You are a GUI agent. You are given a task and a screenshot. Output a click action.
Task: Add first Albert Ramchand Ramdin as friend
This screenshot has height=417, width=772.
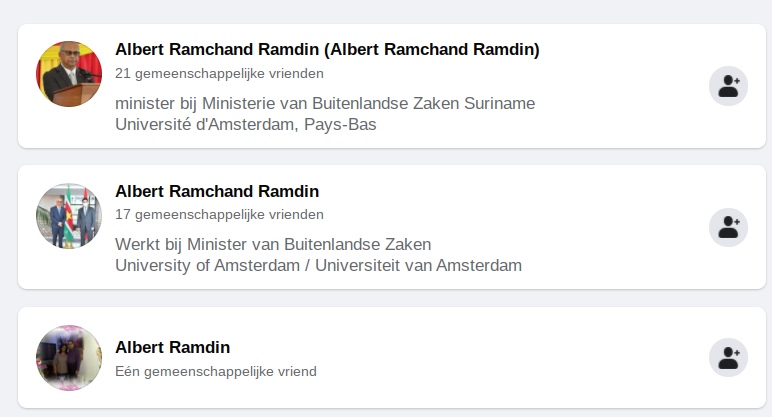[x=728, y=86]
